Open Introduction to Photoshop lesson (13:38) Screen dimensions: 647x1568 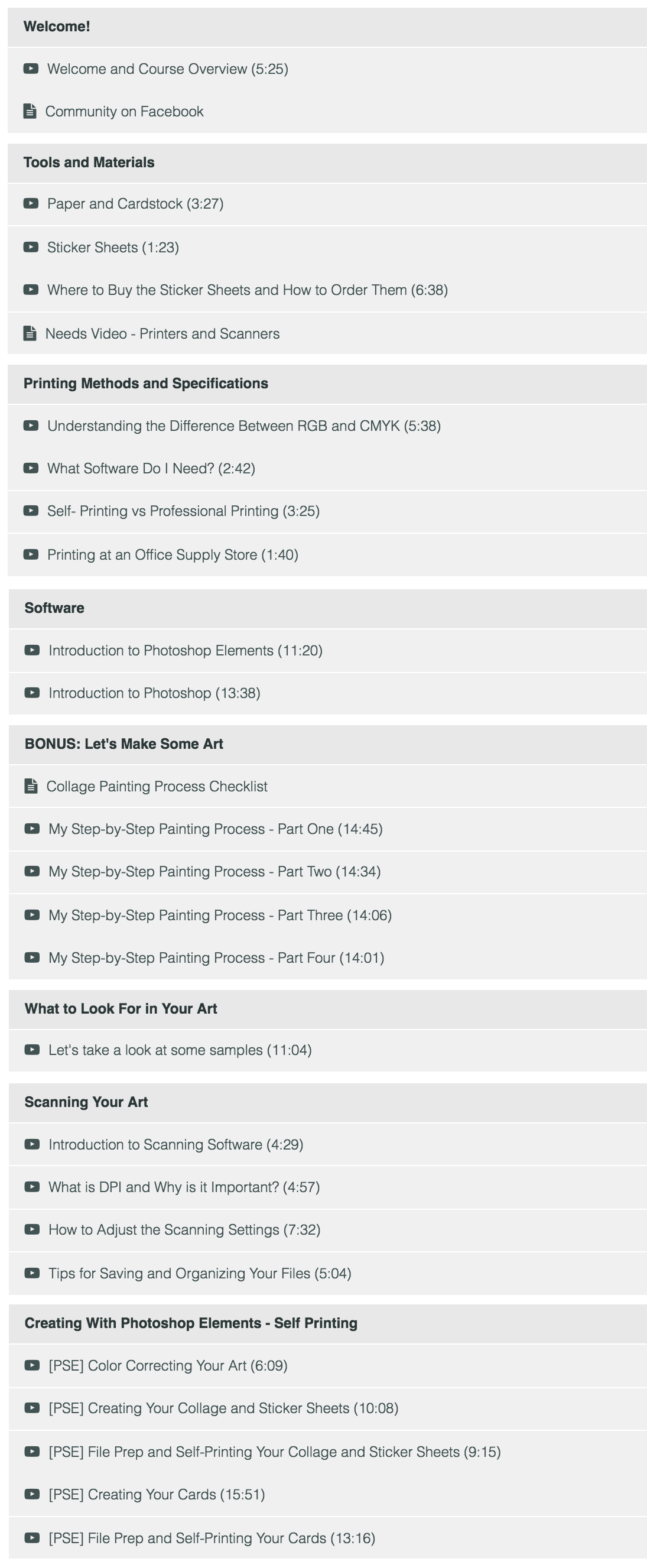coord(327,693)
